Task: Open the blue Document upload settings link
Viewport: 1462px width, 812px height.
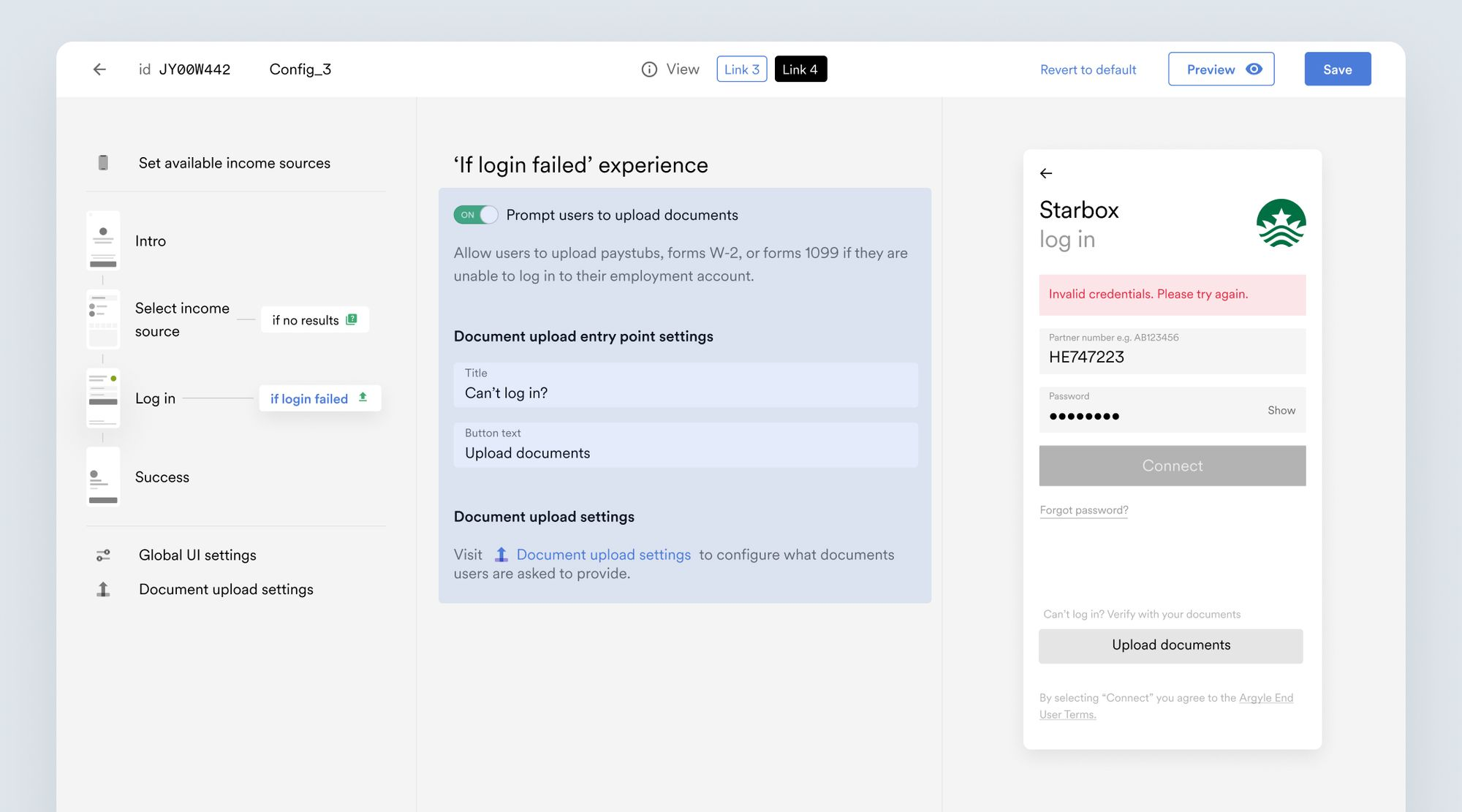Action: click(x=603, y=555)
